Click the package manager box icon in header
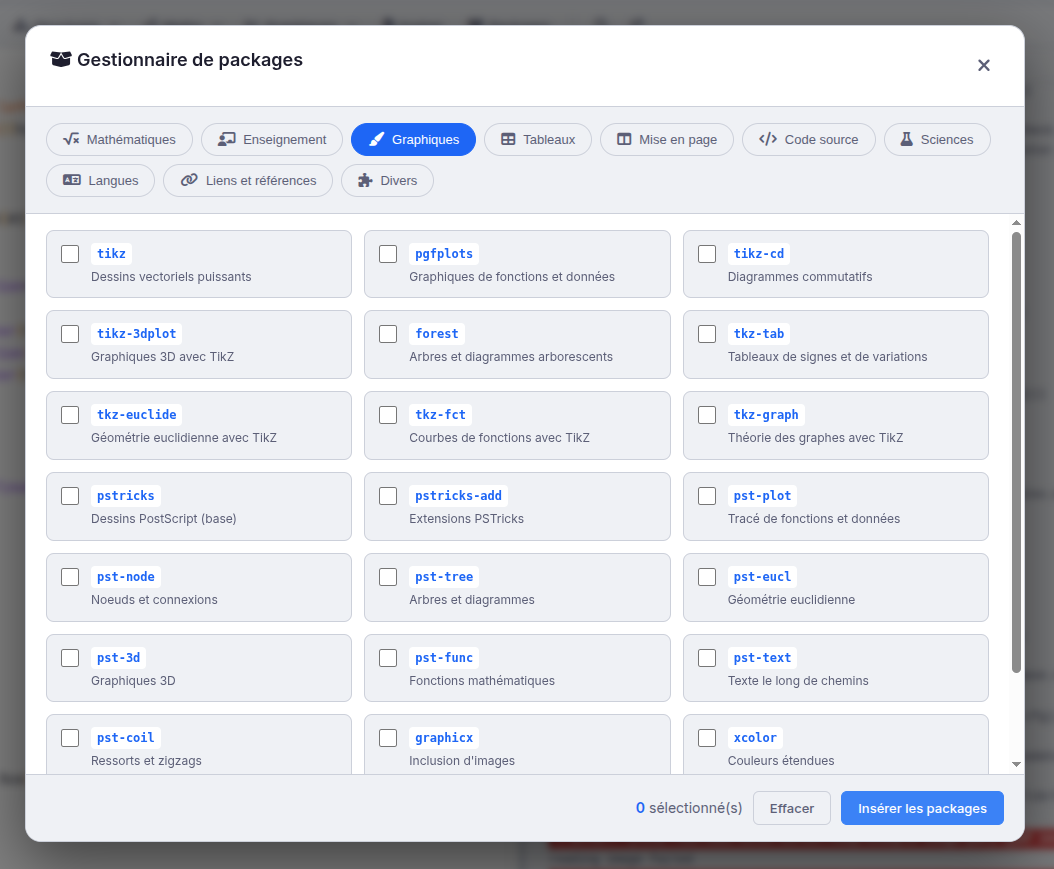The width and height of the screenshot is (1054, 869). pyautogui.click(x=60, y=60)
